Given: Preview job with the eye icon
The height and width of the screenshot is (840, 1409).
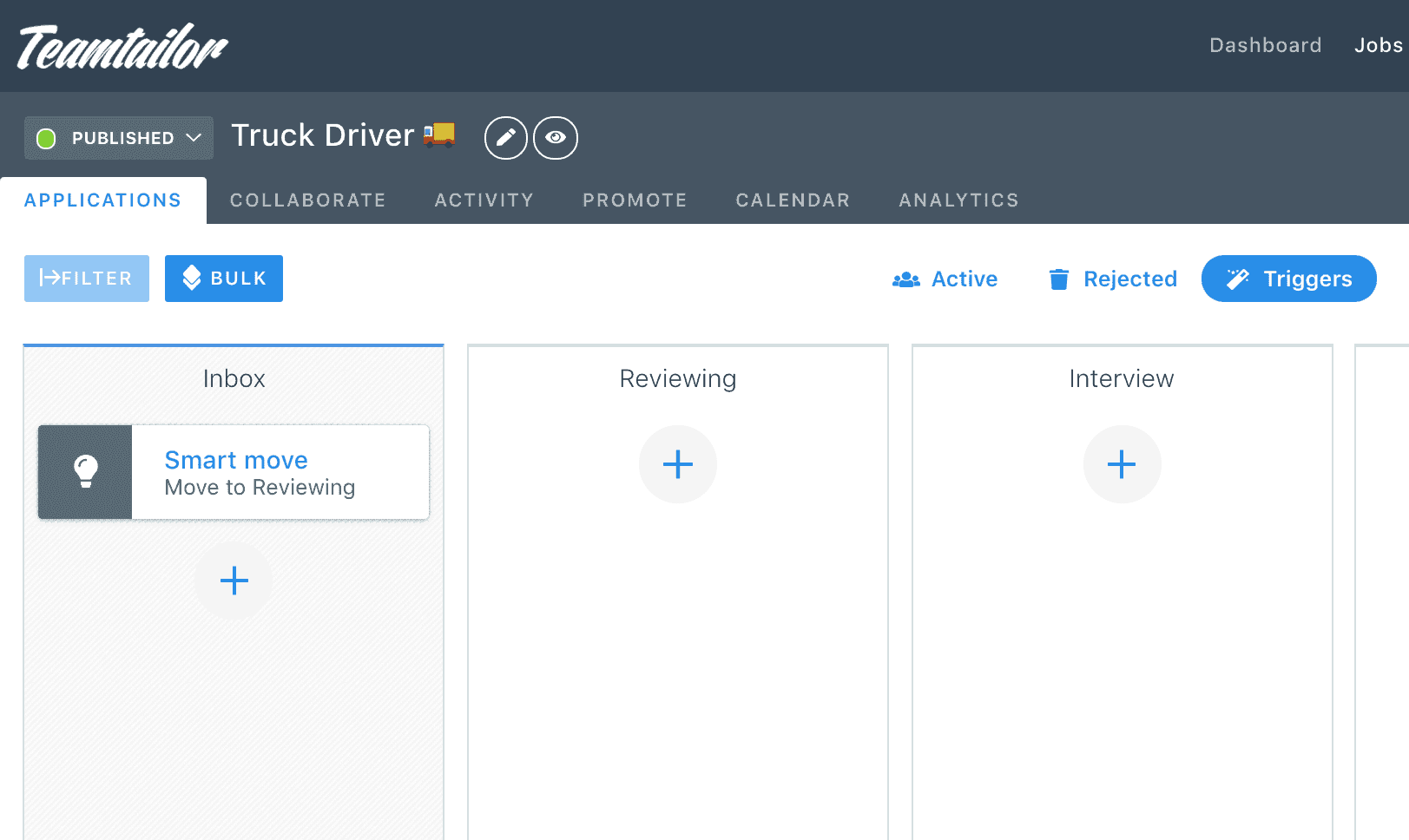Looking at the screenshot, I should 556,138.
